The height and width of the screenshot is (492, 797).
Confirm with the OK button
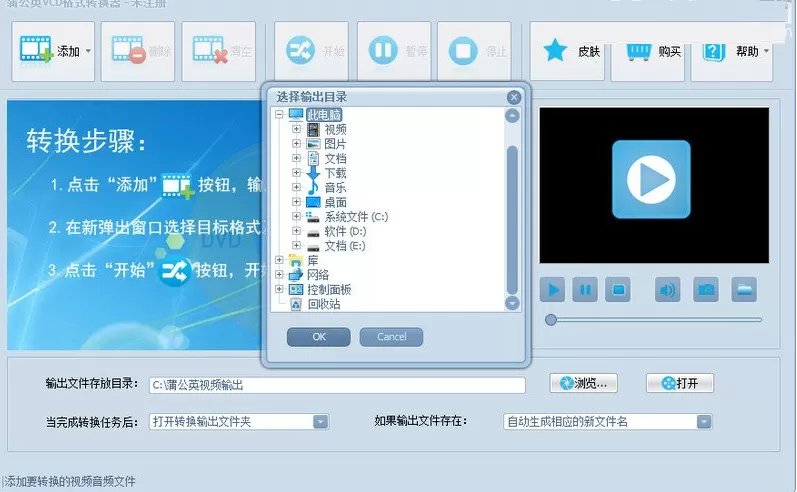pos(319,337)
